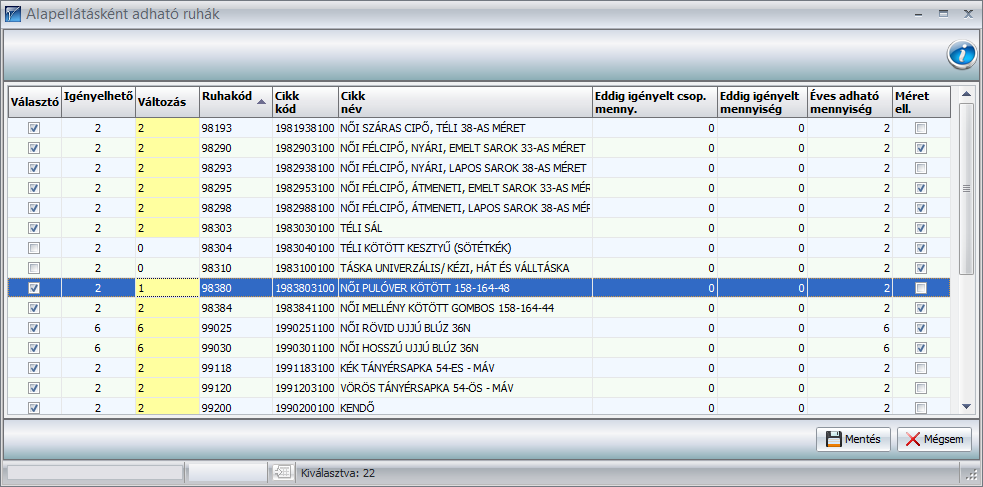Maximize the window

943,14
